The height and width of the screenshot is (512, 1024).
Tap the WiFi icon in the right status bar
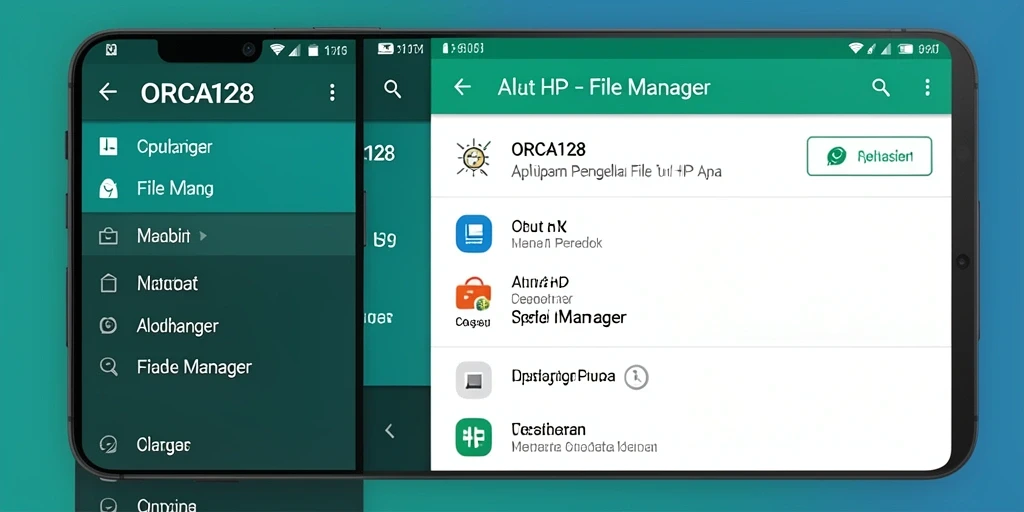pyautogui.click(x=856, y=48)
